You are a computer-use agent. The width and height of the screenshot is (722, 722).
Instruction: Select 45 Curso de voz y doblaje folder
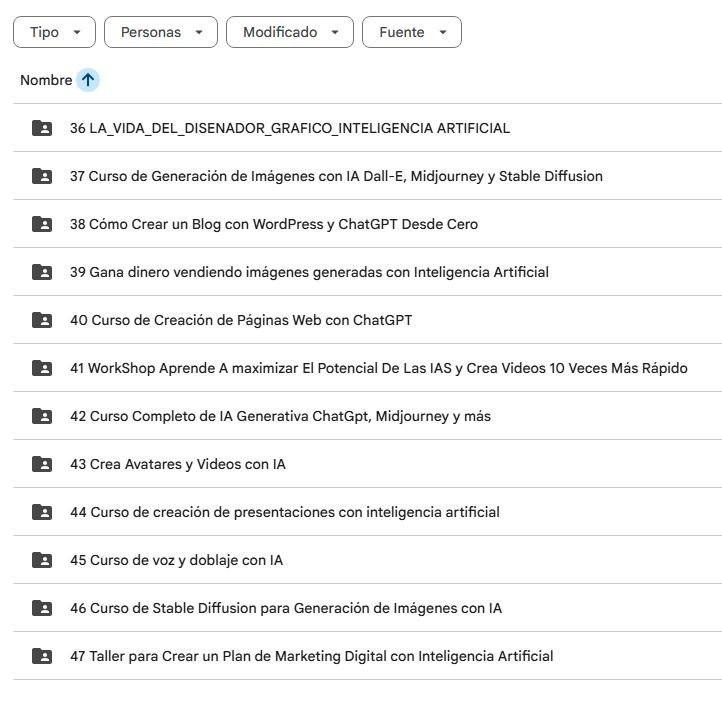(x=367, y=560)
